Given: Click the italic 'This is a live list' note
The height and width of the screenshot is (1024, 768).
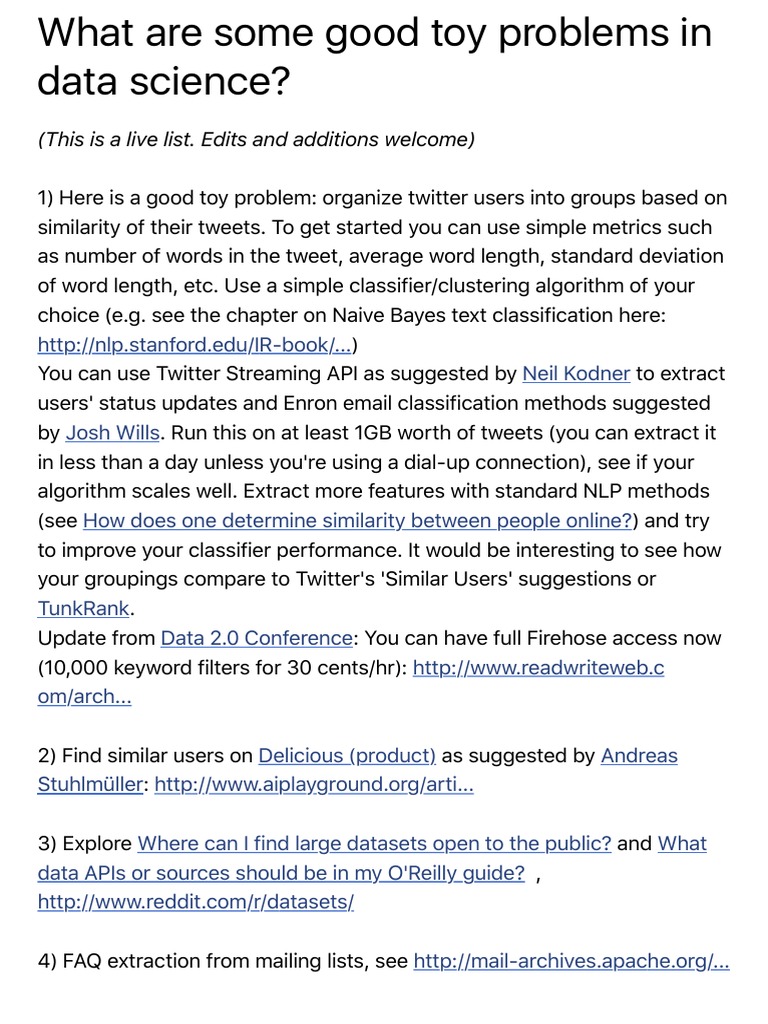Looking at the screenshot, I should point(256,139).
